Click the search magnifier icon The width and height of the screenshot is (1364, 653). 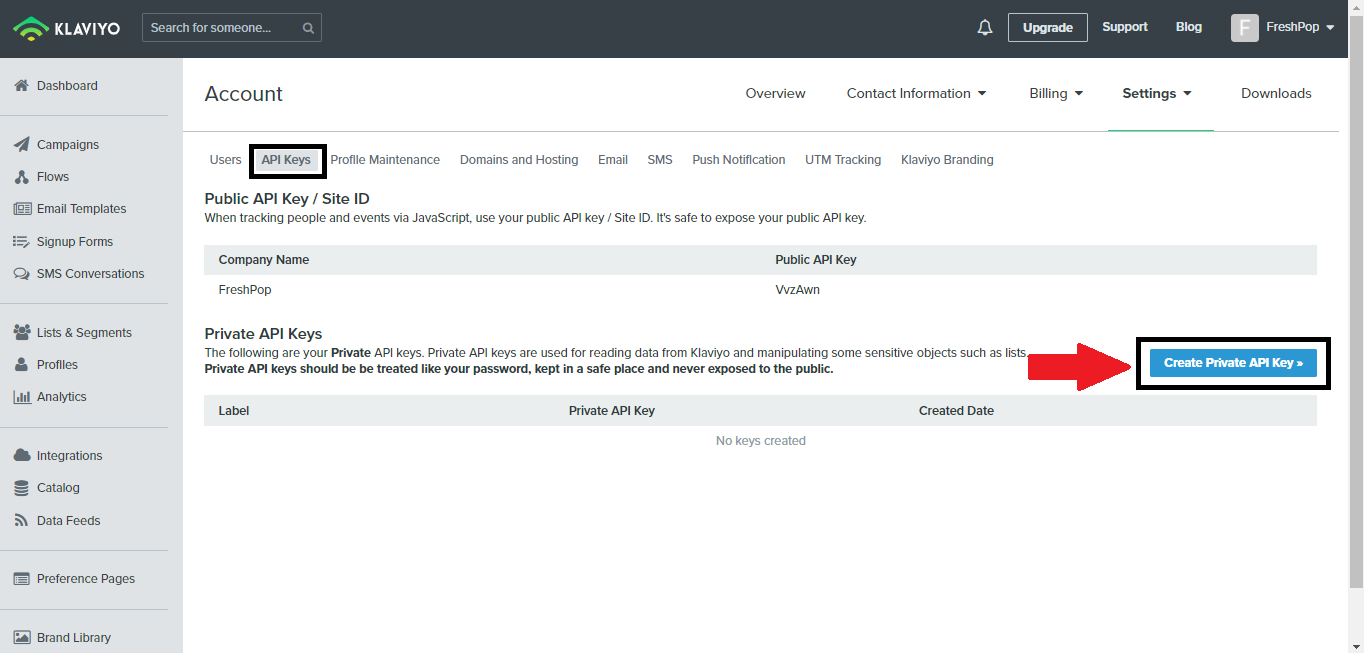[x=308, y=28]
